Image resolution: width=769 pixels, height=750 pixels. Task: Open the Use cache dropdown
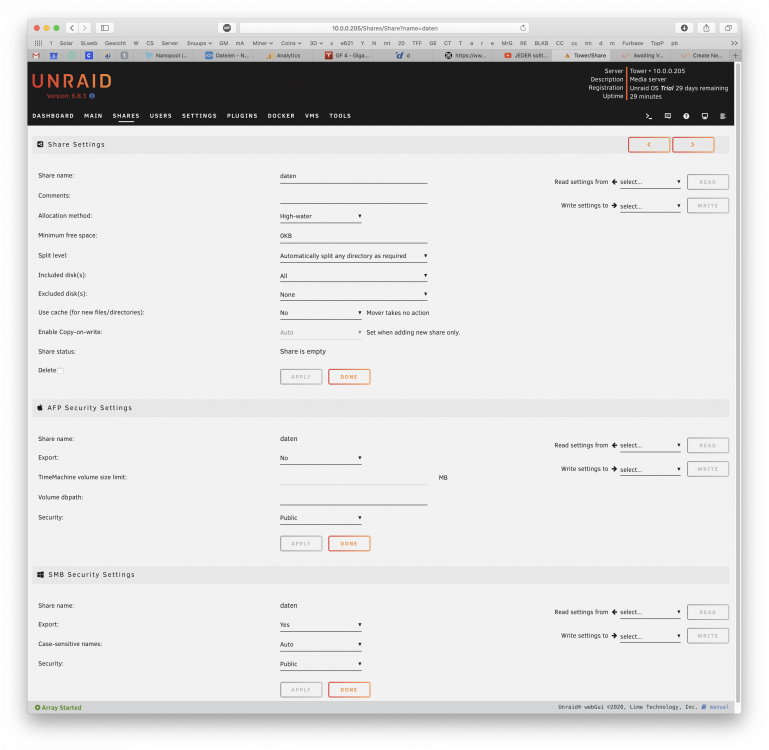tap(321, 313)
